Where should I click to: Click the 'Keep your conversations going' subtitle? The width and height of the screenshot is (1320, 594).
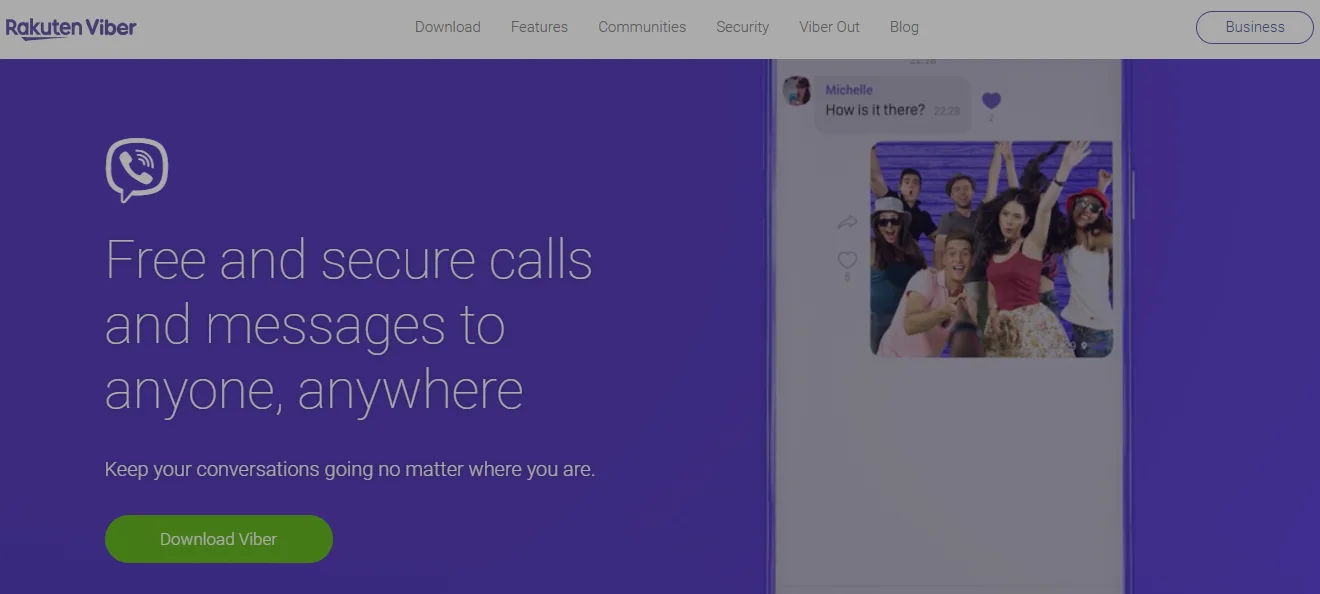(x=350, y=469)
